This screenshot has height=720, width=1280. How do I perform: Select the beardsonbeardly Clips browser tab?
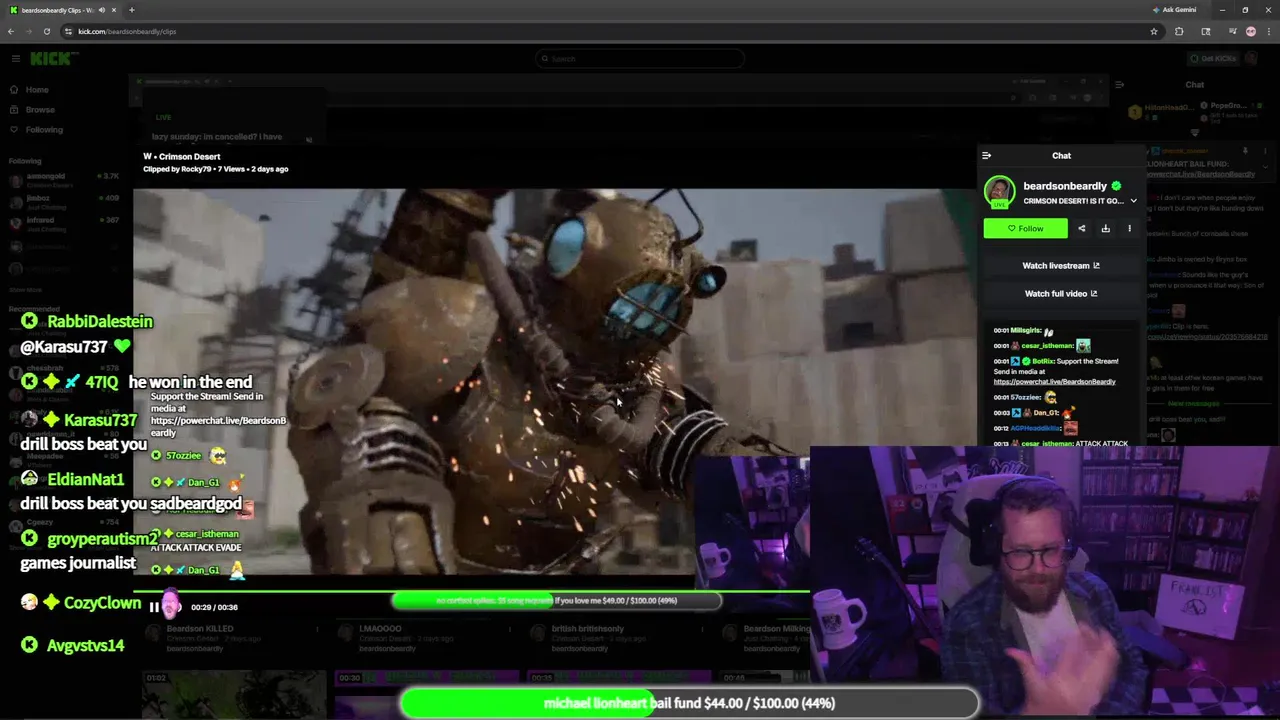62,10
